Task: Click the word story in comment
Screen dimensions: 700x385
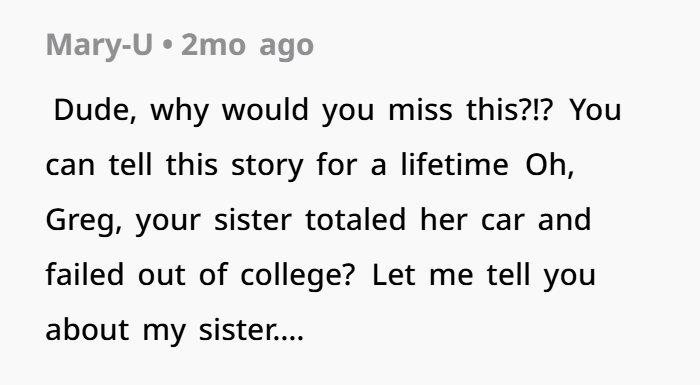Action: click(267, 166)
